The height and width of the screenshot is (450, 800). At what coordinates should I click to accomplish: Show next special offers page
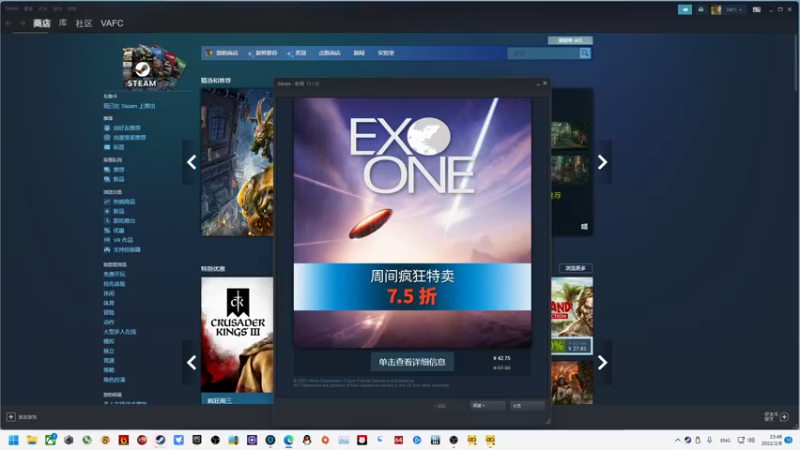click(x=603, y=362)
